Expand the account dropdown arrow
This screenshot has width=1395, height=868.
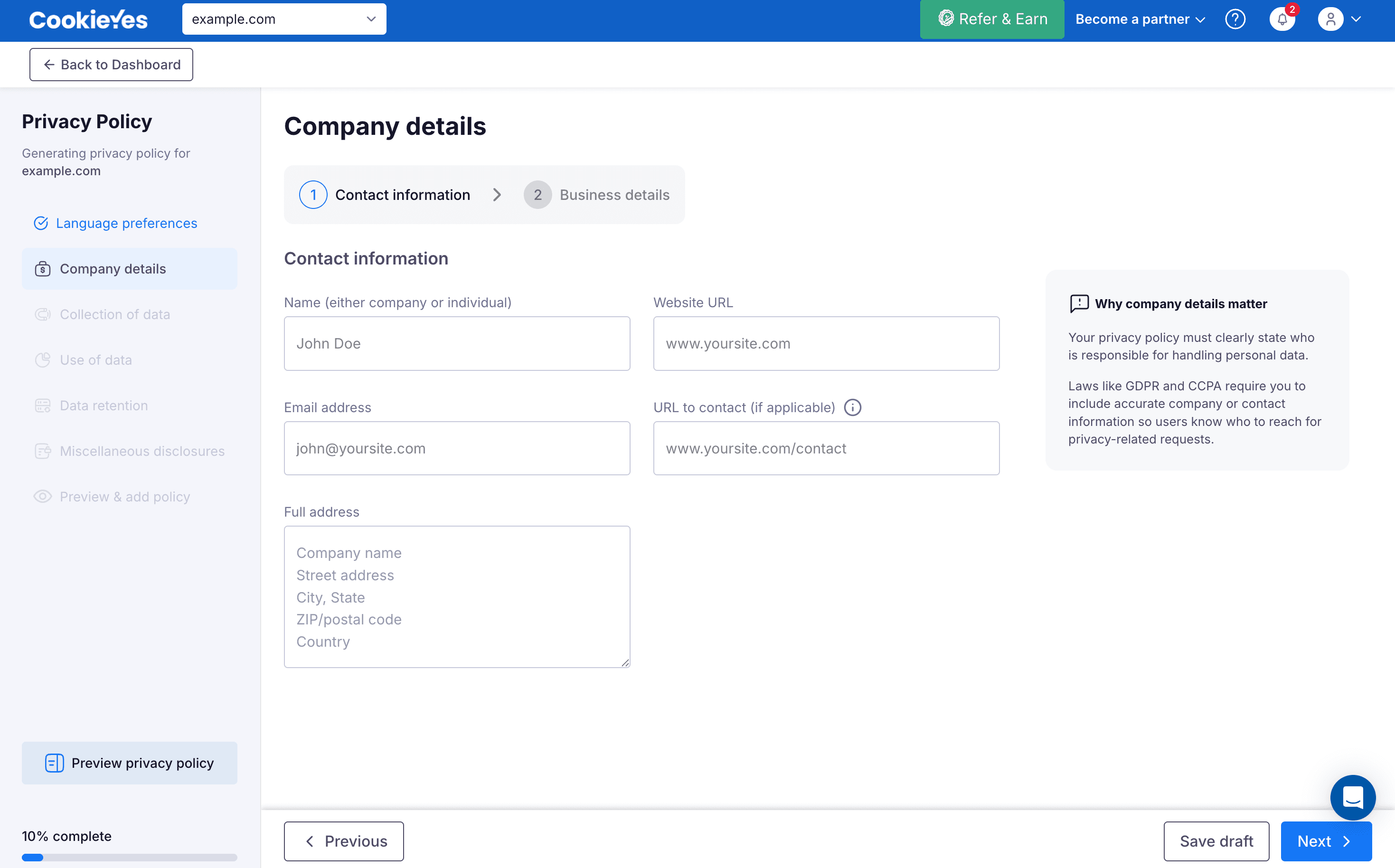1357,19
